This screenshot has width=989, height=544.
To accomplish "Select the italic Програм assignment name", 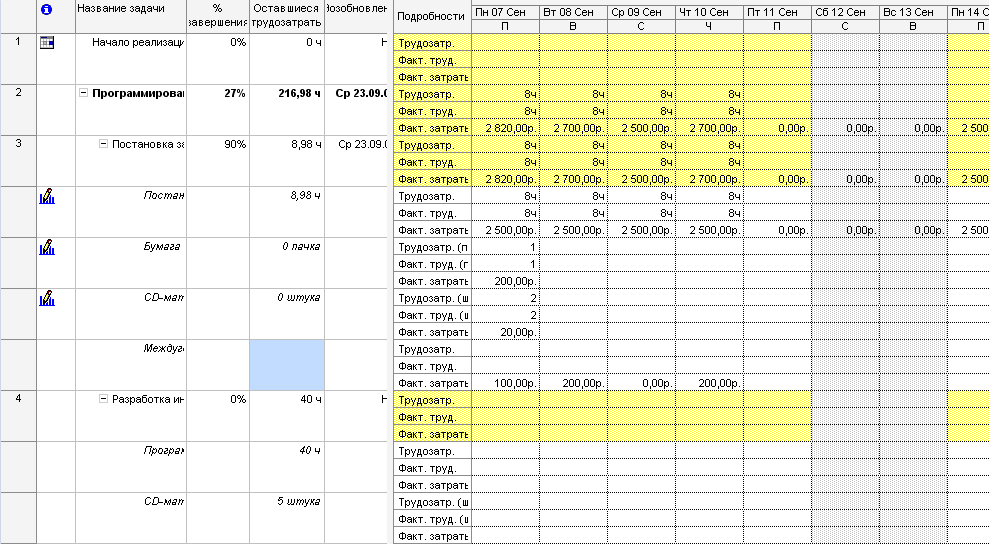I will [164, 451].
